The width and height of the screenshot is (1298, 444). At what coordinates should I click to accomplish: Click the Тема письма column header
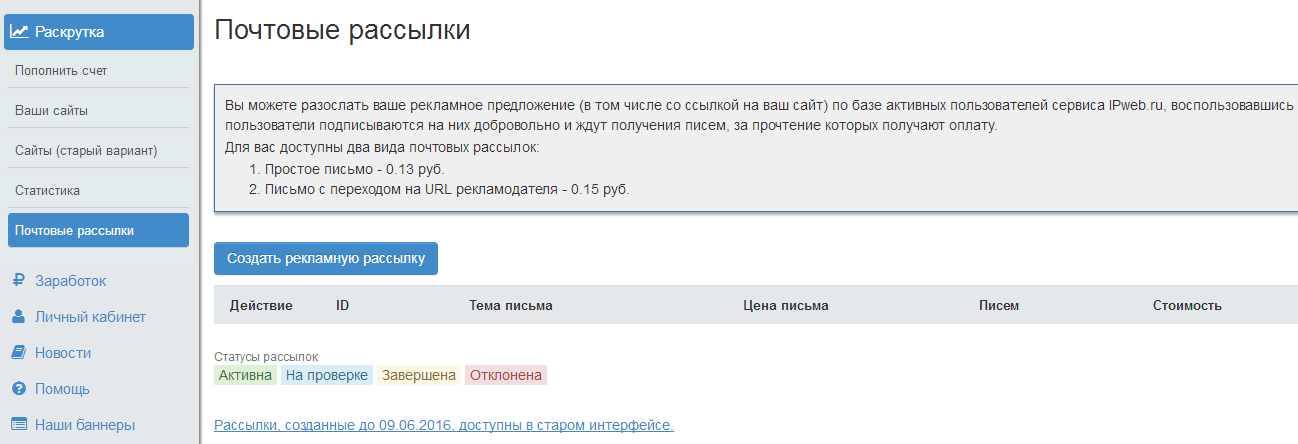click(510, 305)
